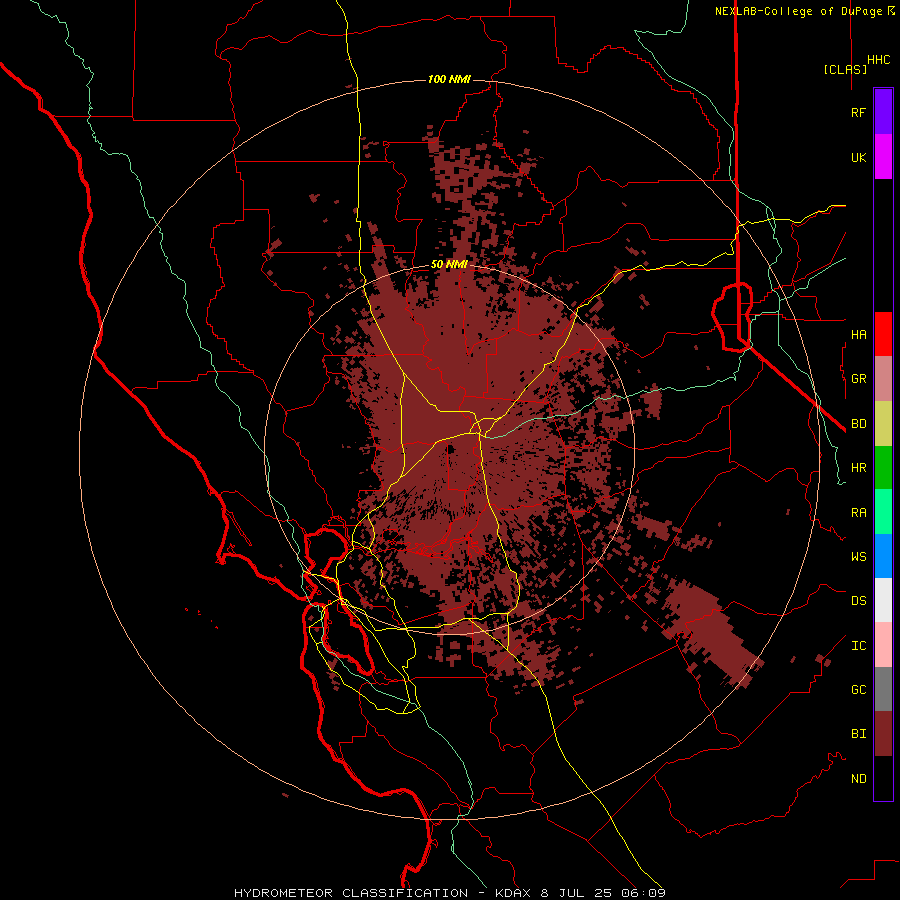Click the DS legend label
Viewport: 900px width, 900px height.
(858, 601)
